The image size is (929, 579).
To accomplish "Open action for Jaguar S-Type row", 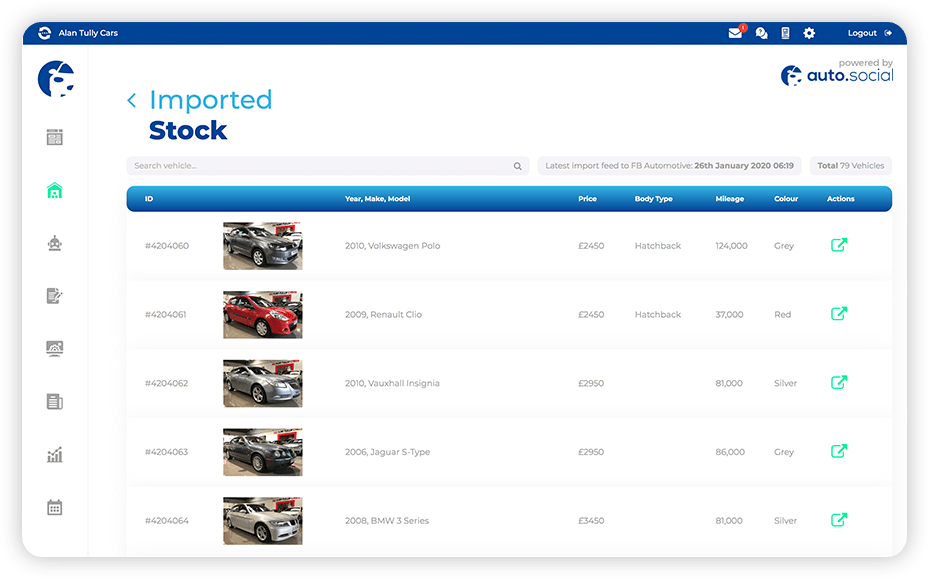I will 839,451.
